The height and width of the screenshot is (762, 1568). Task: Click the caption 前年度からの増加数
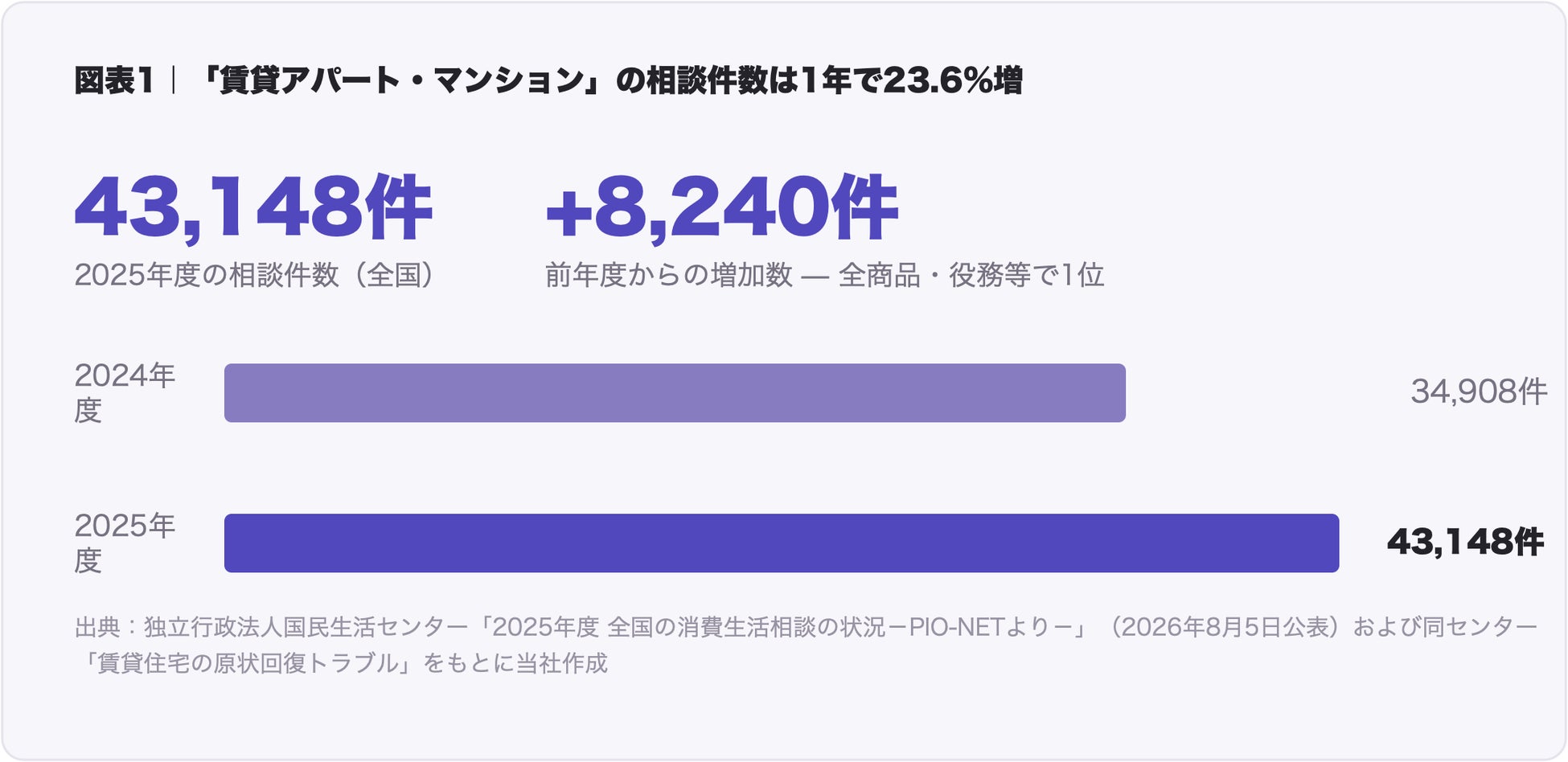pyautogui.click(x=669, y=275)
